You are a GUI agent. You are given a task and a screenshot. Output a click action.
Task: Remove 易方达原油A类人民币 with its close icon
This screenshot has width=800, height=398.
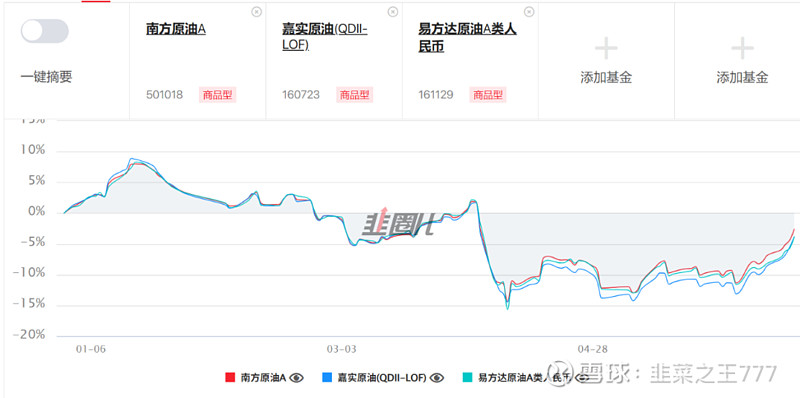[529, 12]
